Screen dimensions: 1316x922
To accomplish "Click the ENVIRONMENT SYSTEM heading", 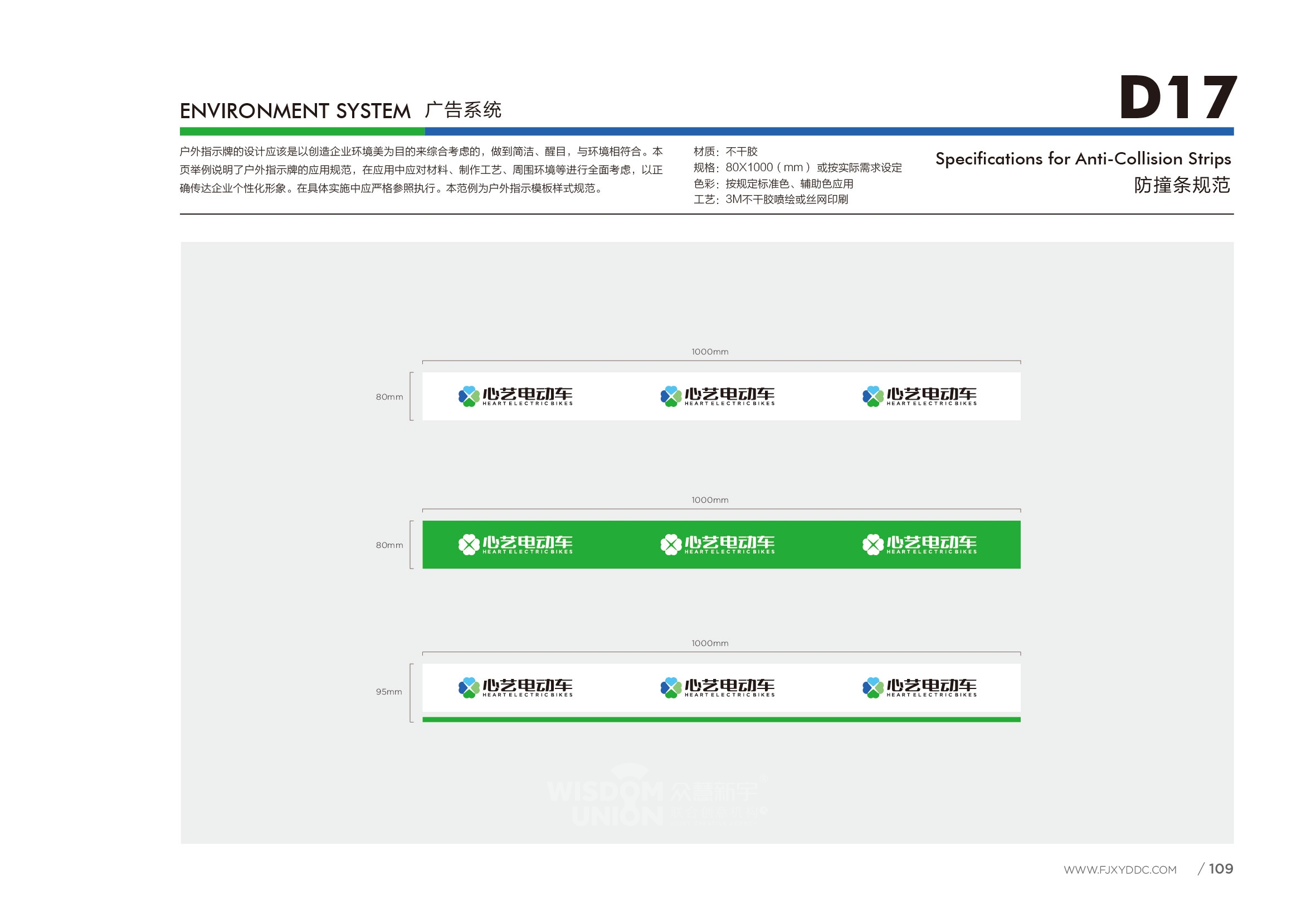I will click(295, 111).
